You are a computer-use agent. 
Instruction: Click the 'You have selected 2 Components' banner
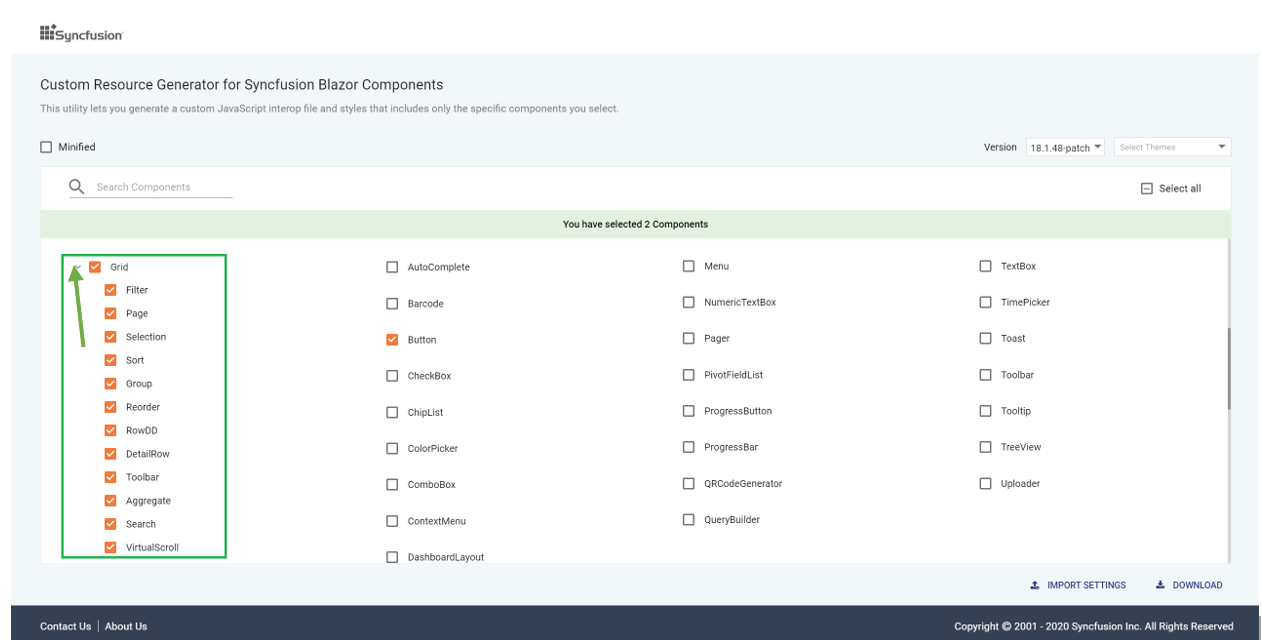[635, 224]
